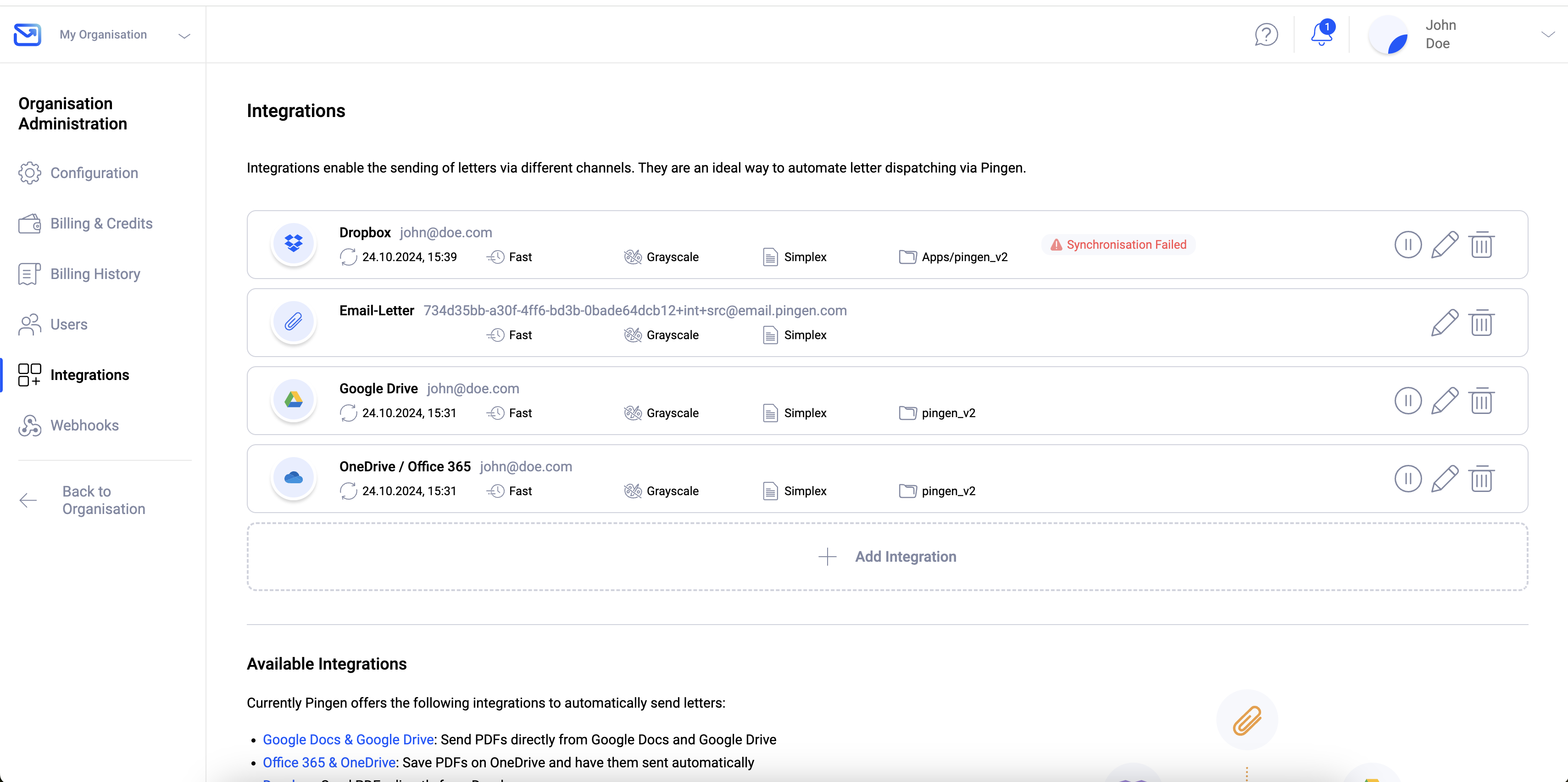Navigate to Users page

(69, 324)
